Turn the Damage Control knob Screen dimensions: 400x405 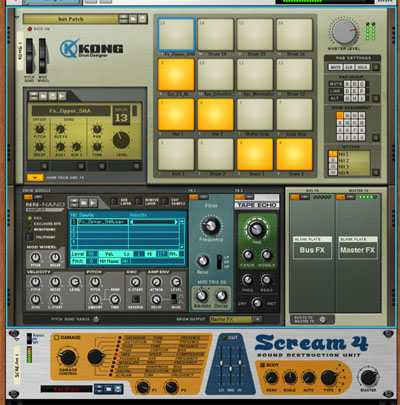click(67, 357)
